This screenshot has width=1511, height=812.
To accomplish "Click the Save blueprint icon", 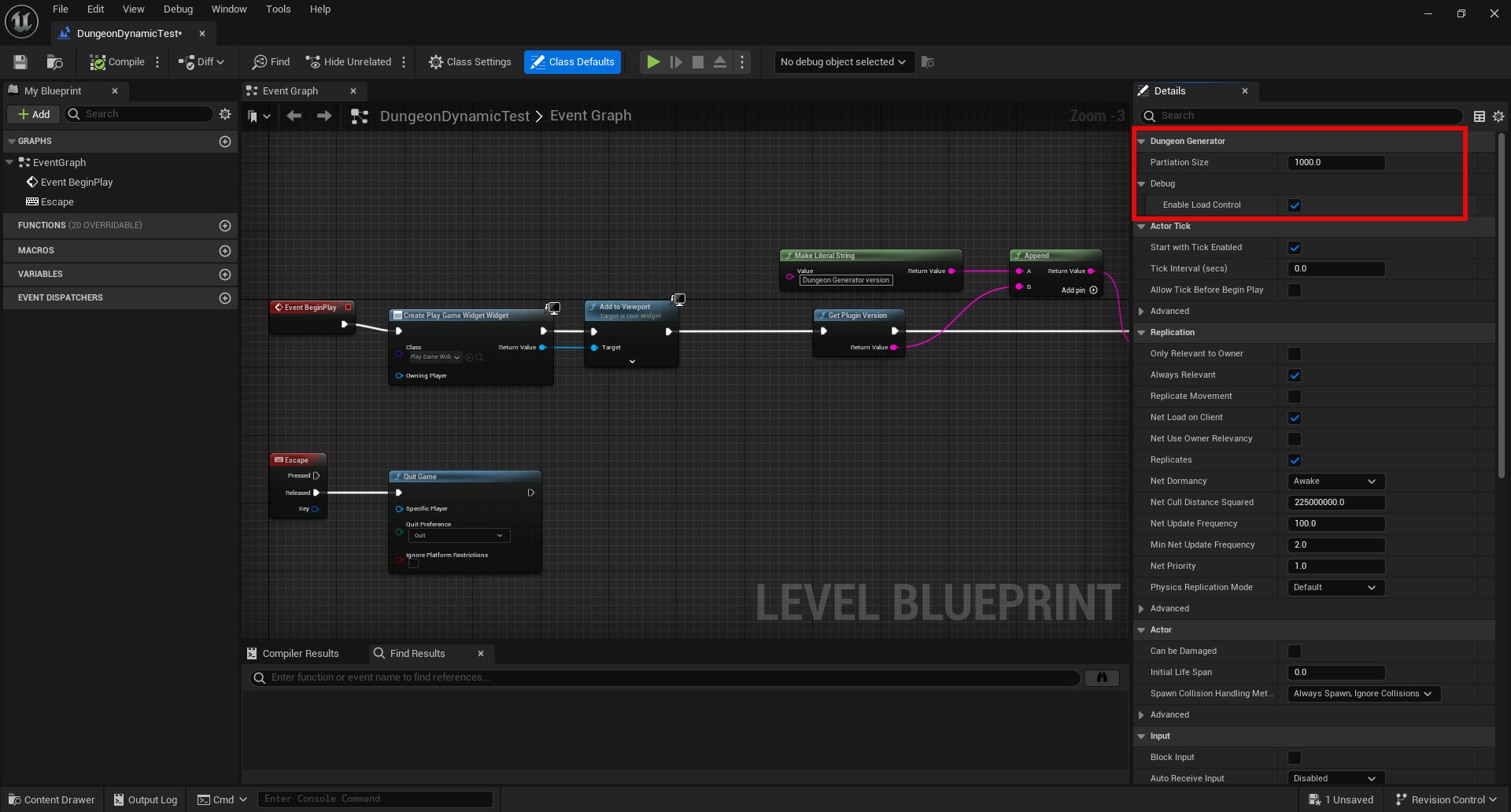I will (x=20, y=62).
